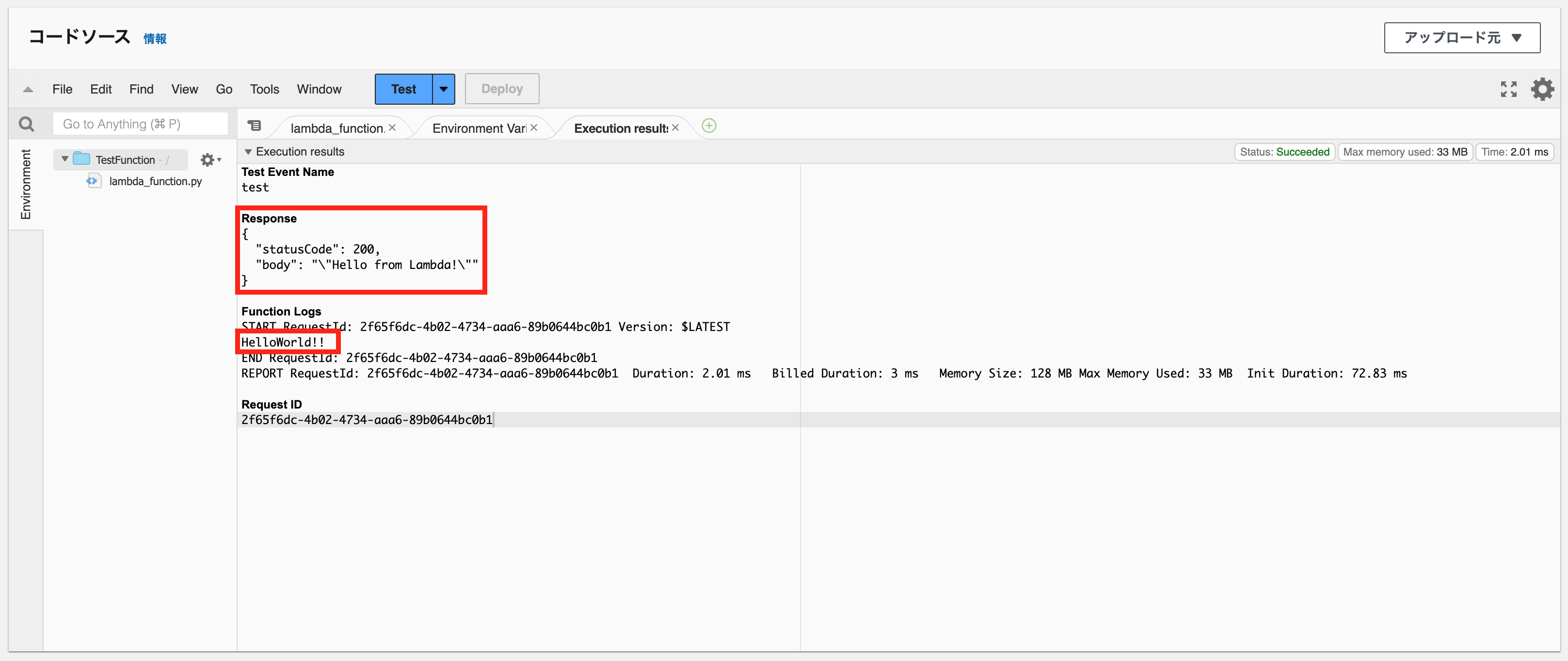
Task: Open the Tools menu
Action: point(264,90)
